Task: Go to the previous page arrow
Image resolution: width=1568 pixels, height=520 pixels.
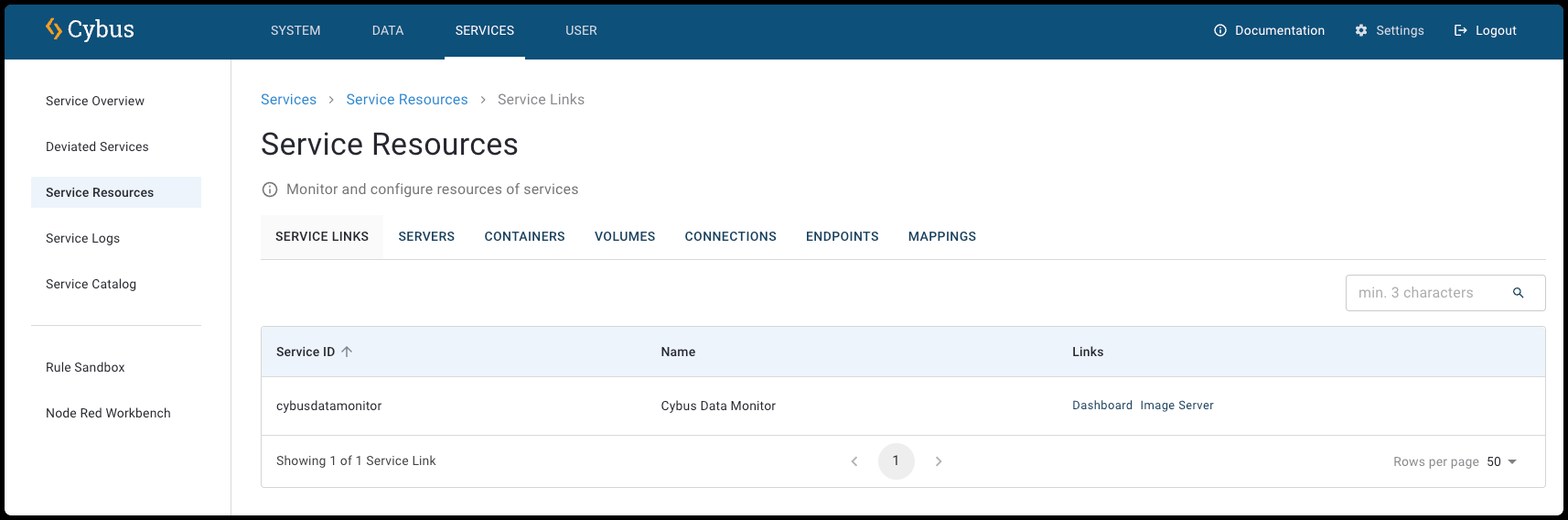Action: point(854,461)
